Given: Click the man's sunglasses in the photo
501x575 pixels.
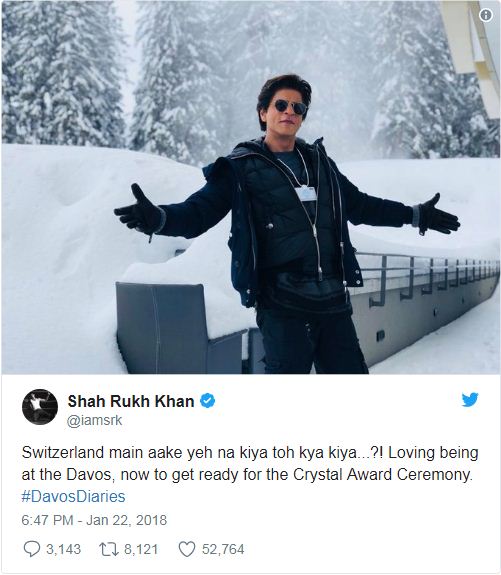Looking at the screenshot, I should pos(290,107).
